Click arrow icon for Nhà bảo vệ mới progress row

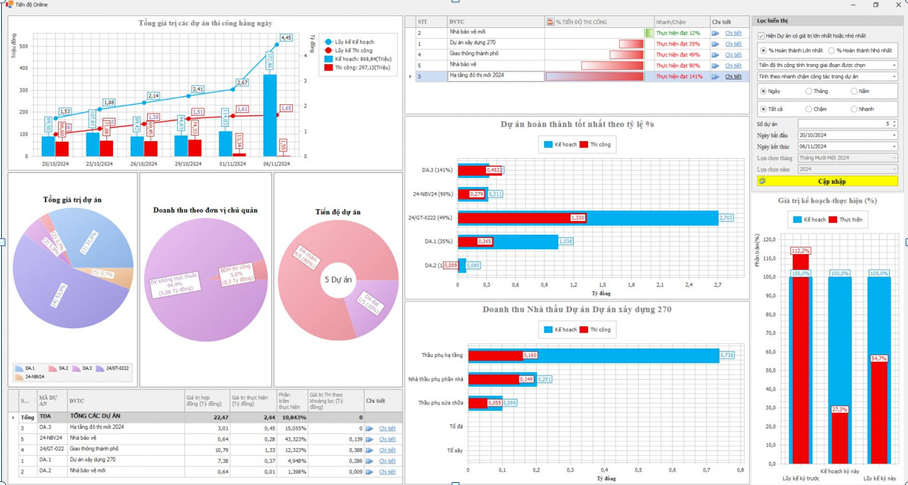[x=715, y=33]
